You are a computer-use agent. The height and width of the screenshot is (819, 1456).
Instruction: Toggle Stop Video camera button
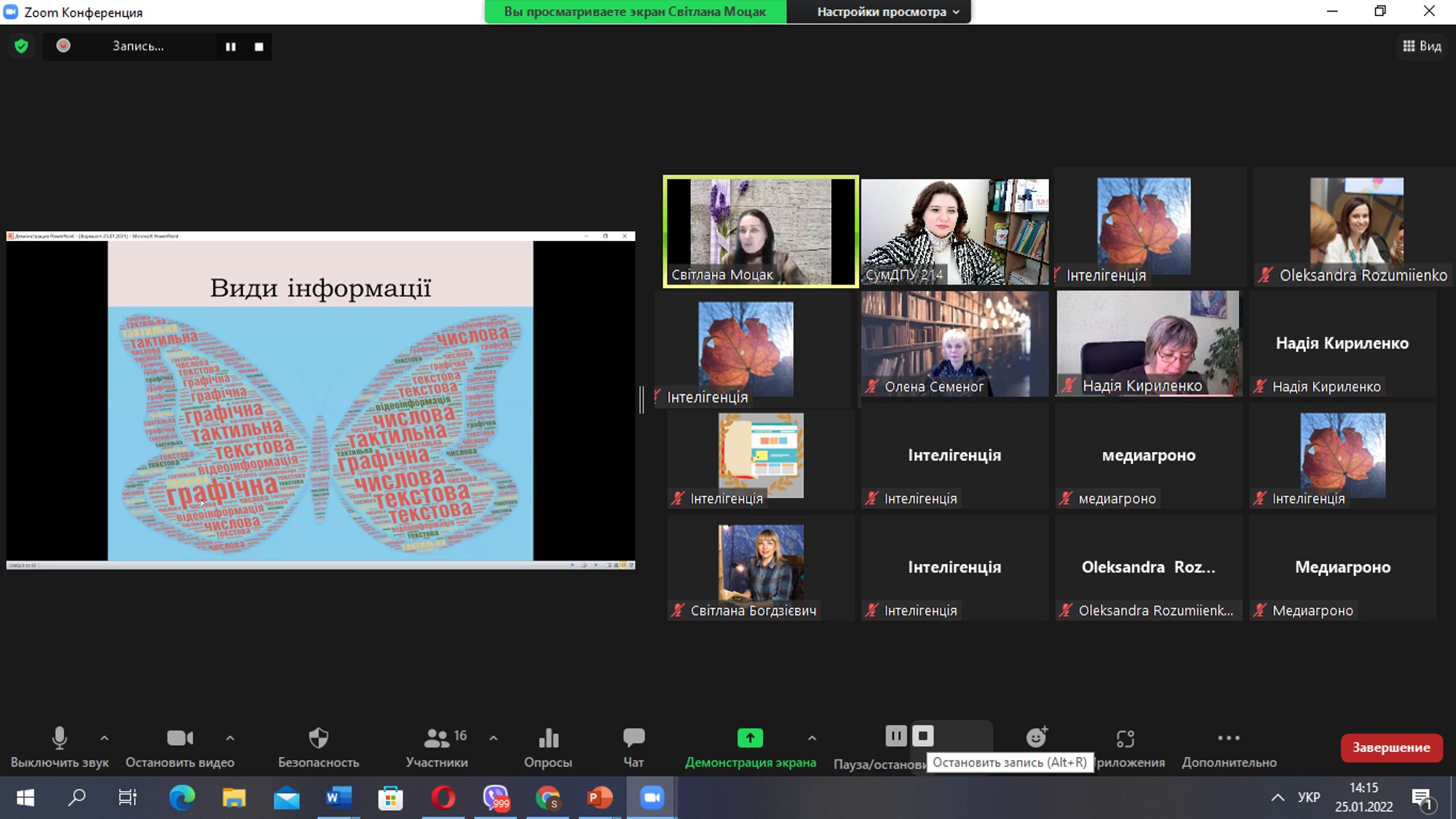[179, 738]
